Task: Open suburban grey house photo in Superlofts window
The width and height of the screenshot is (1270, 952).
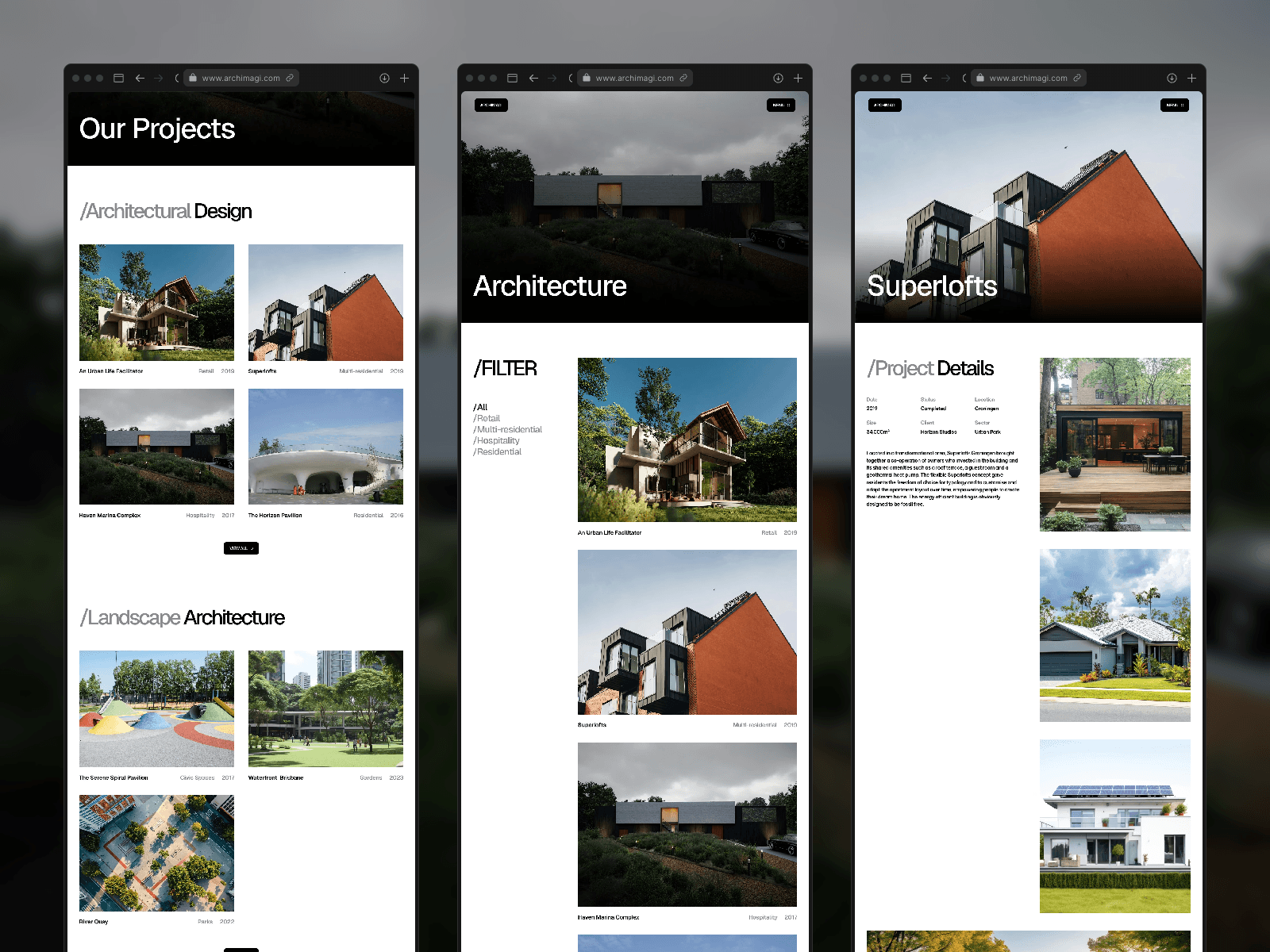Action: [1115, 635]
